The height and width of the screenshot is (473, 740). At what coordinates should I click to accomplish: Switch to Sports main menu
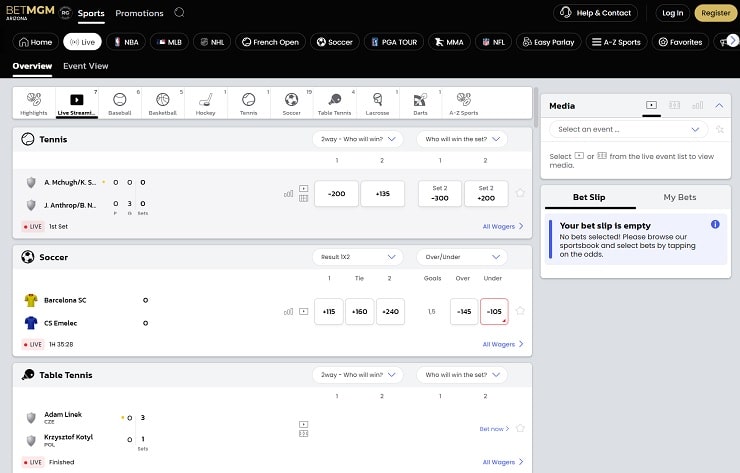pyautogui.click(x=91, y=13)
